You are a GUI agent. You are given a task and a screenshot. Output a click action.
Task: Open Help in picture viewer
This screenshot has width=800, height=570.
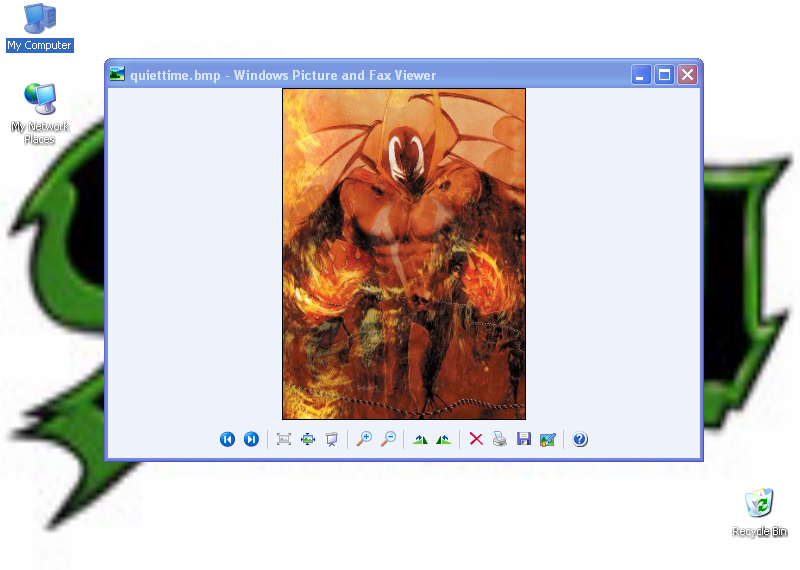tap(580, 439)
